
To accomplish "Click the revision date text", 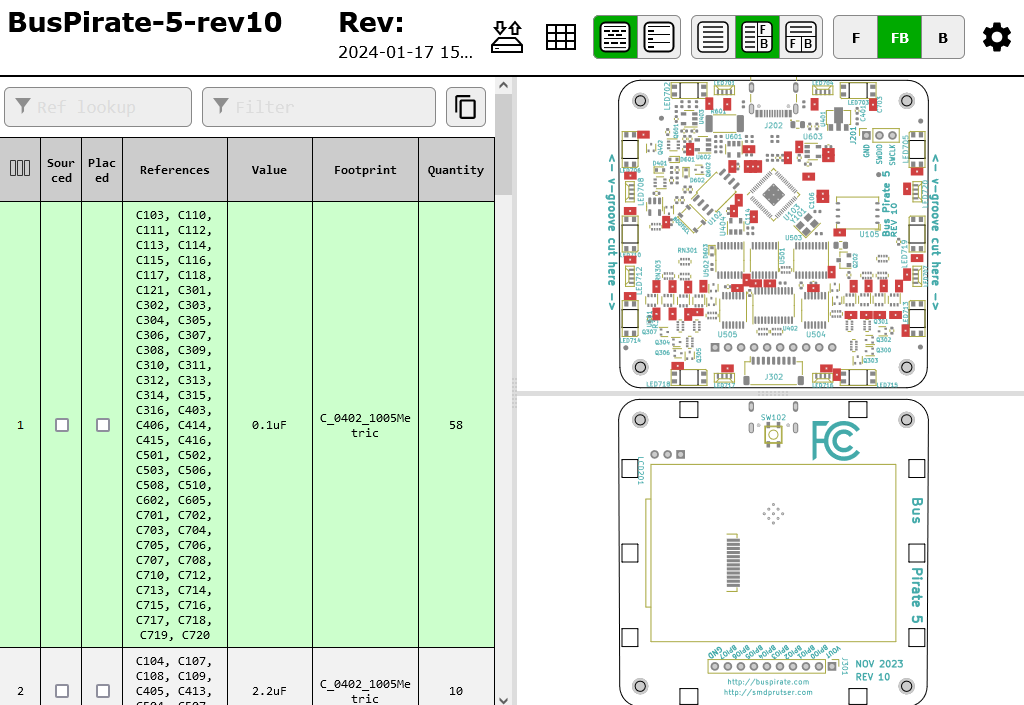I will pos(405,52).
